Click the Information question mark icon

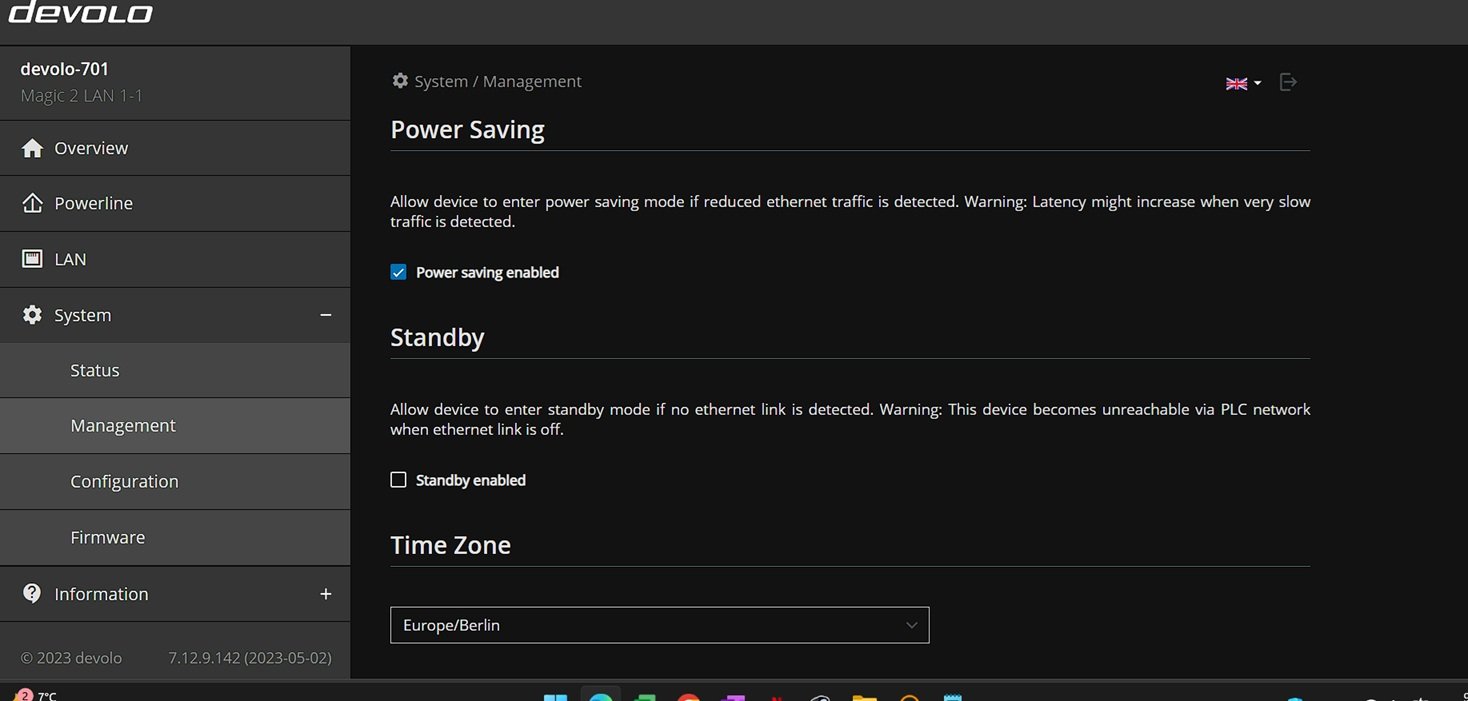(32, 593)
